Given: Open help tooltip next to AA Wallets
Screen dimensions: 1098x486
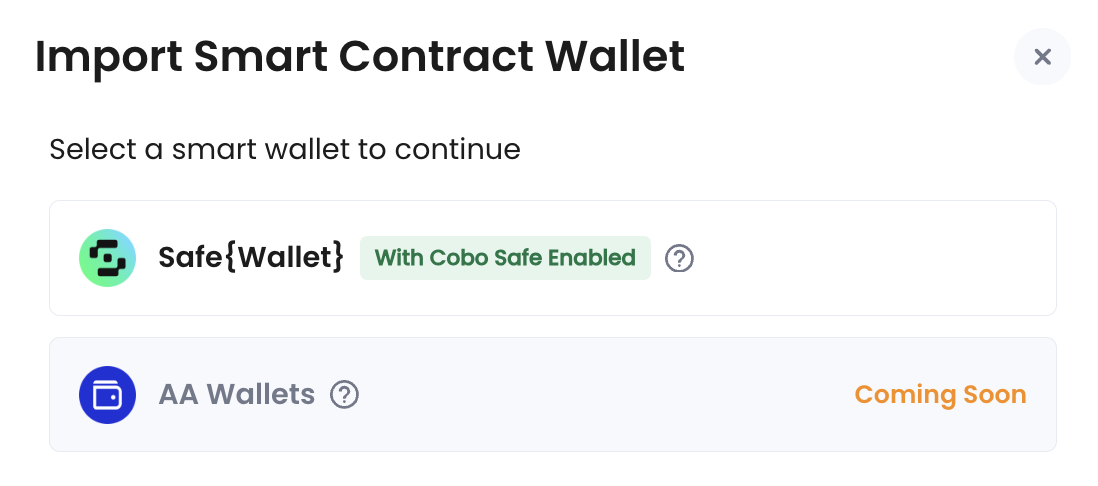Looking at the screenshot, I should 344,395.
